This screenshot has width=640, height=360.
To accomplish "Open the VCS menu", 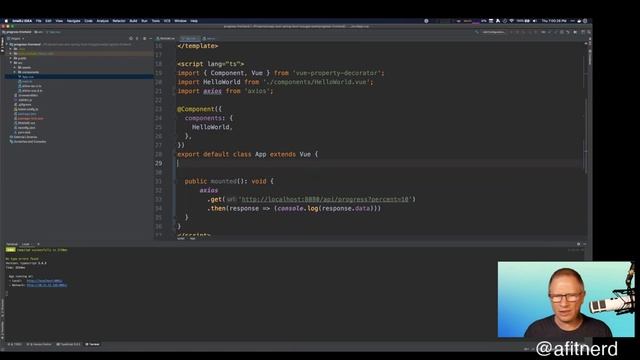I will (167, 21).
